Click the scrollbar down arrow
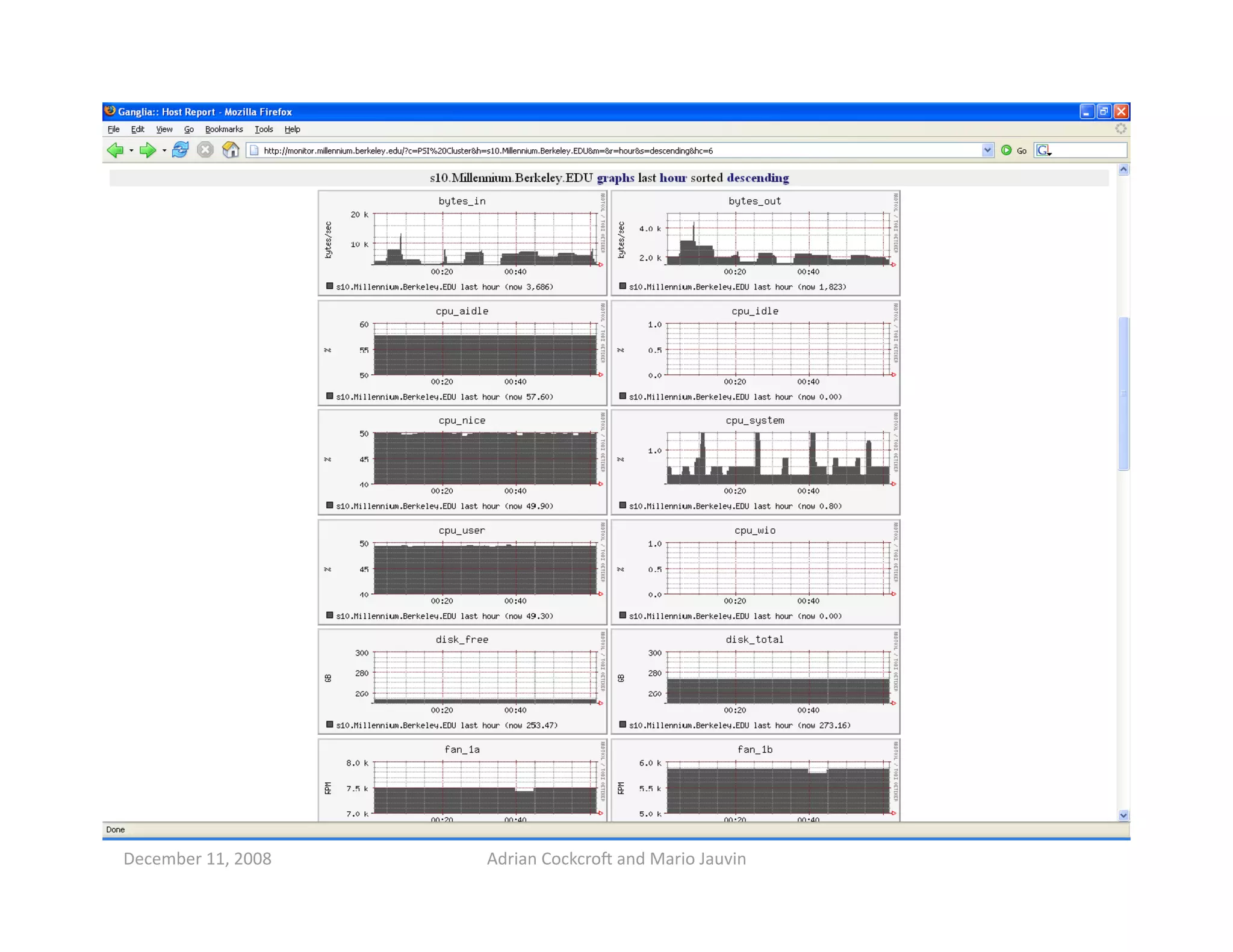Viewport: 1233px width, 952px height. point(1123,815)
